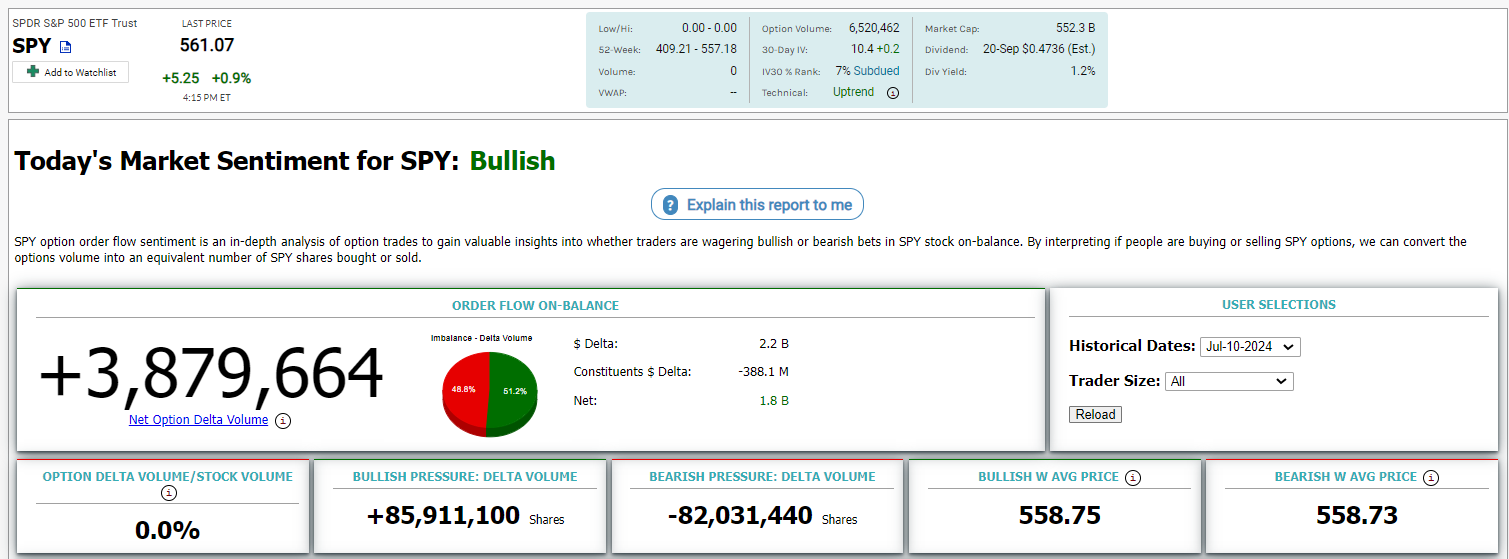The image size is (1509, 559).
Task: Click the 7% Subdued IV30 rank
Action: pos(868,71)
